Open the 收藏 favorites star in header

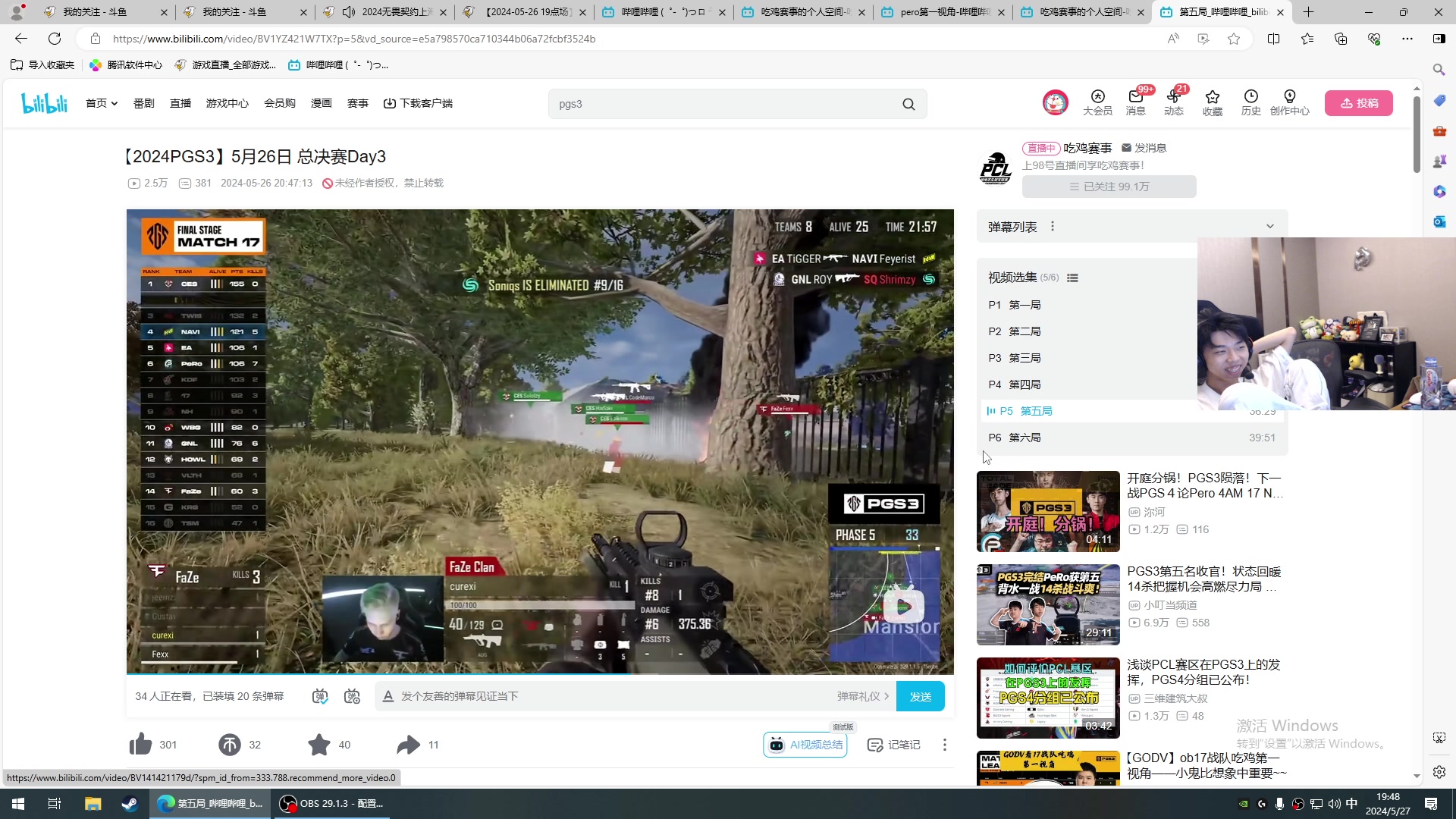click(1212, 102)
